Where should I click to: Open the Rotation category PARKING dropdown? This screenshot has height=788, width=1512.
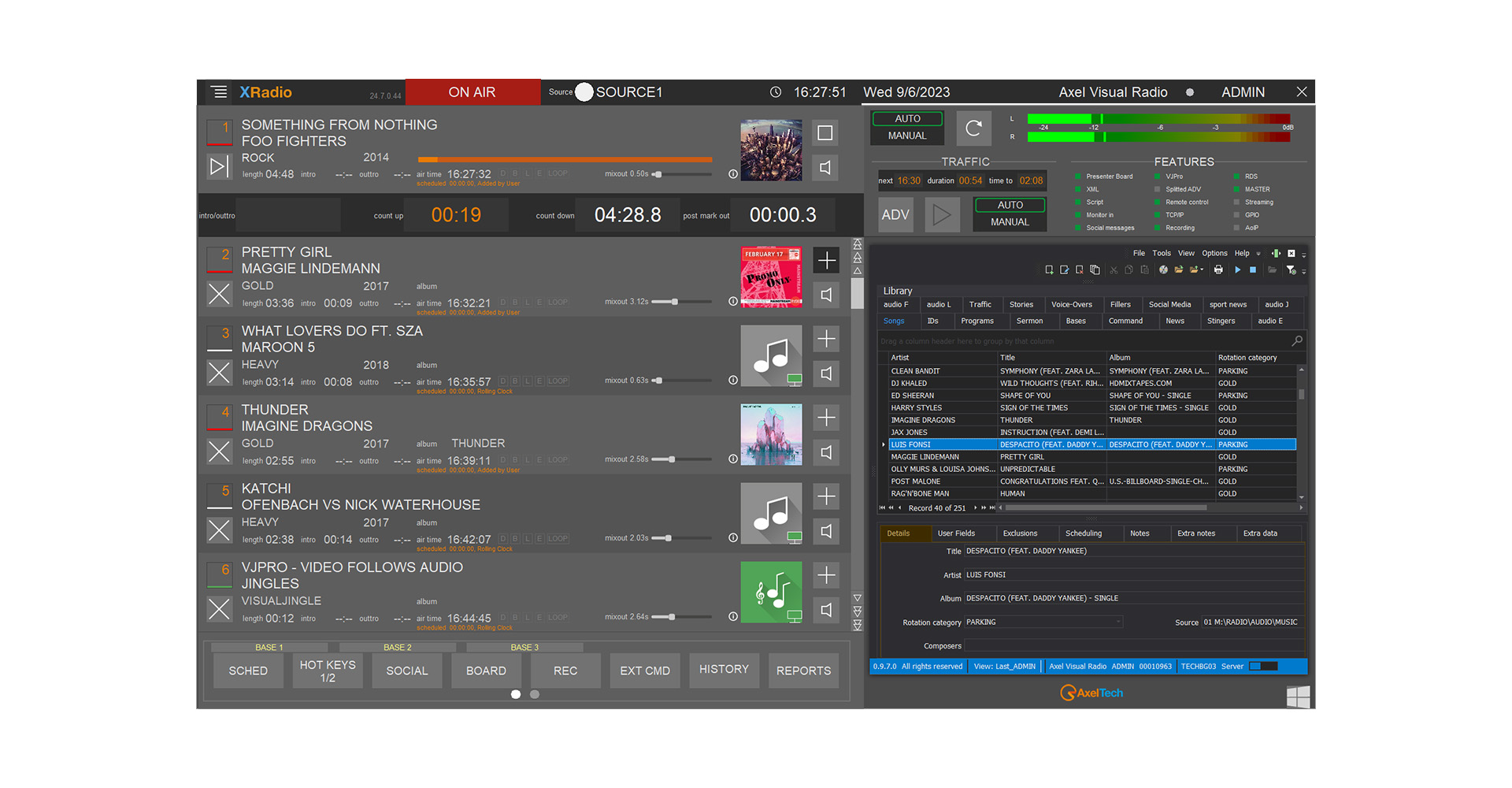1117,622
